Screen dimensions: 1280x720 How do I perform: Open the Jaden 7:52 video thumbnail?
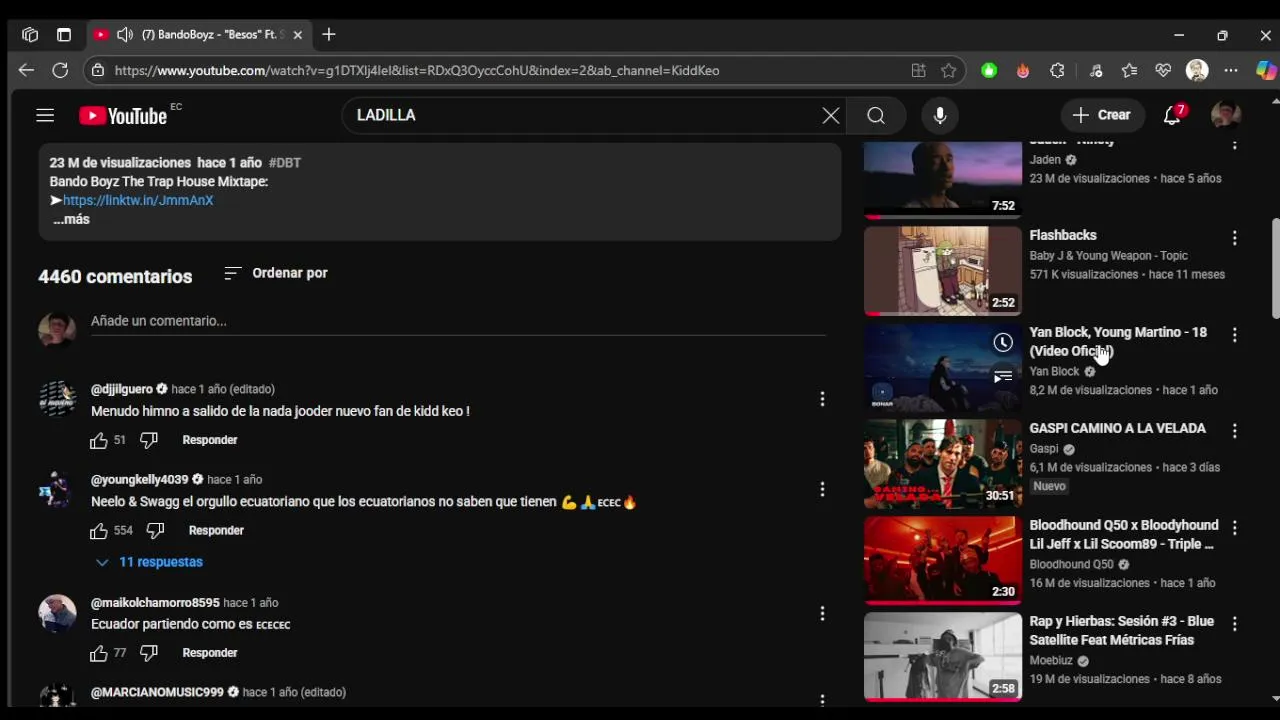coord(943,179)
